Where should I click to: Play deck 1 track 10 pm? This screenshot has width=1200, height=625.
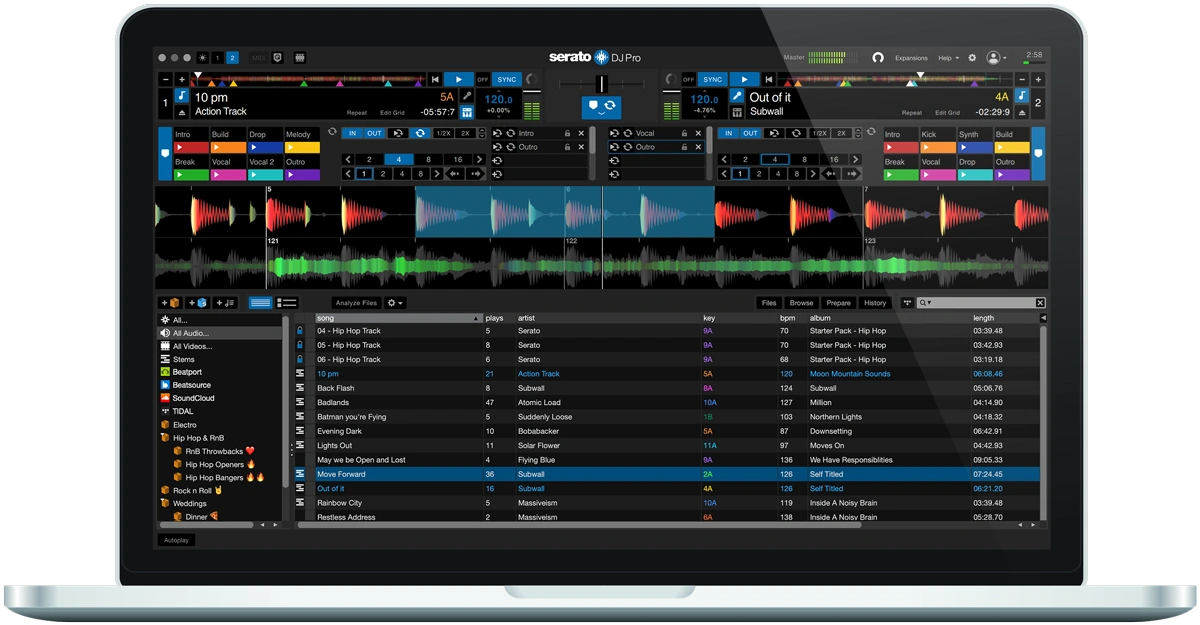click(459, 79)
